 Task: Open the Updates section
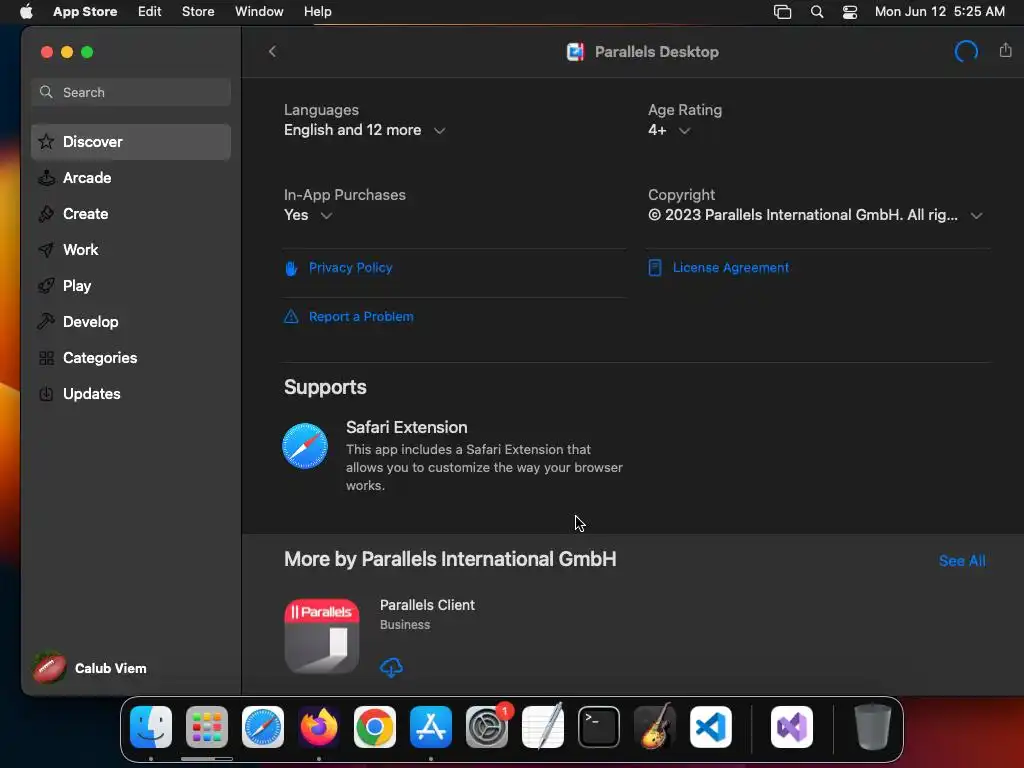(x=131, y=393)
